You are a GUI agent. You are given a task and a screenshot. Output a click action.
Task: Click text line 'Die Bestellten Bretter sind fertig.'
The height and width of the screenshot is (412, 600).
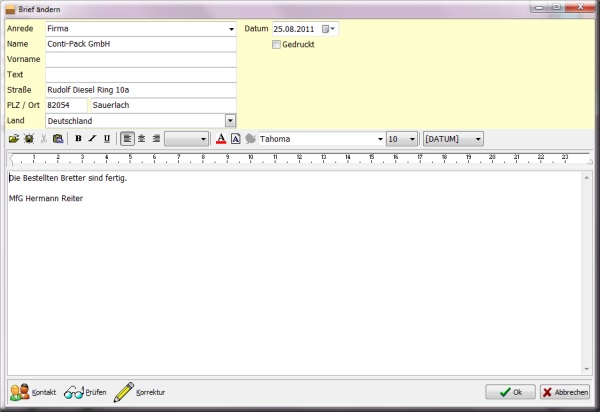pyautogui.click(x=68, y=178)
